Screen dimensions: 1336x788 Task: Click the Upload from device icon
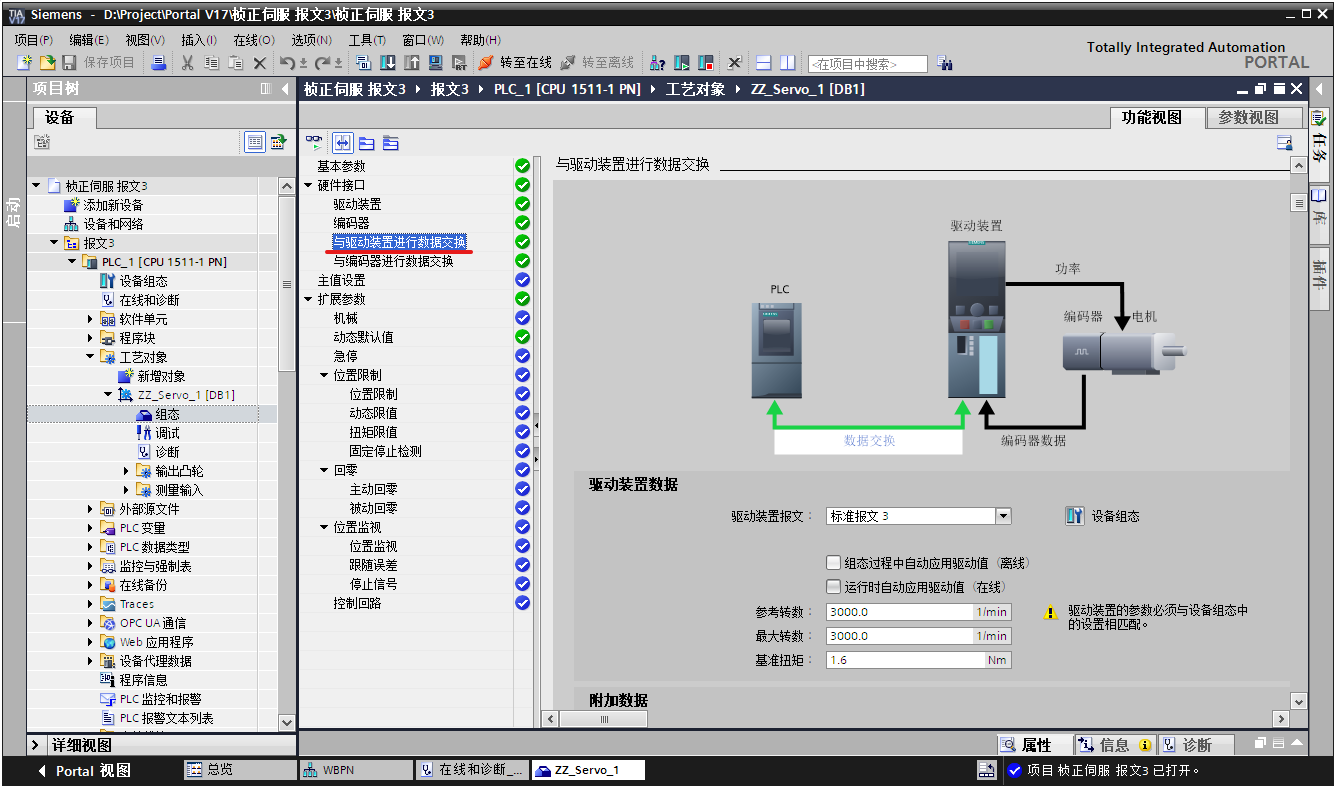coord(411,63)
